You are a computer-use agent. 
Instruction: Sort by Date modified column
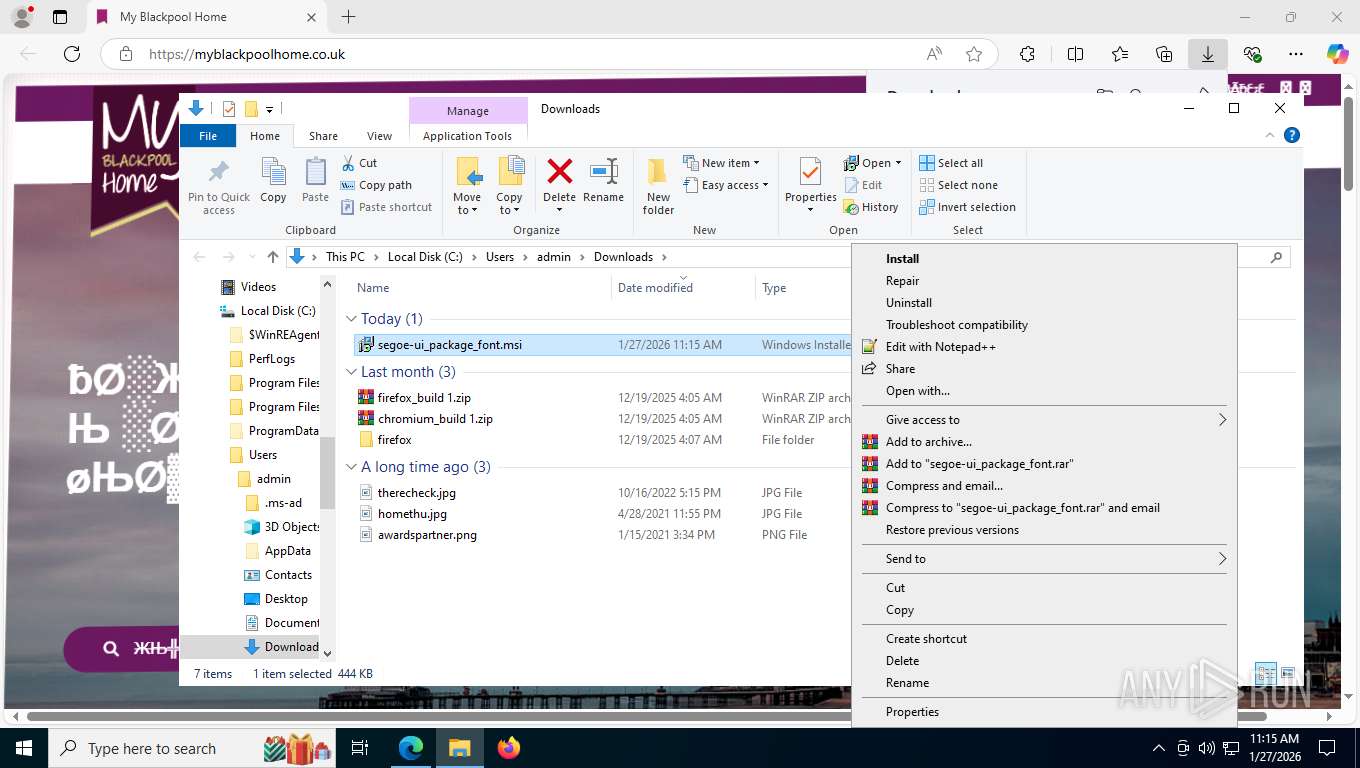[x=683, y=288]
